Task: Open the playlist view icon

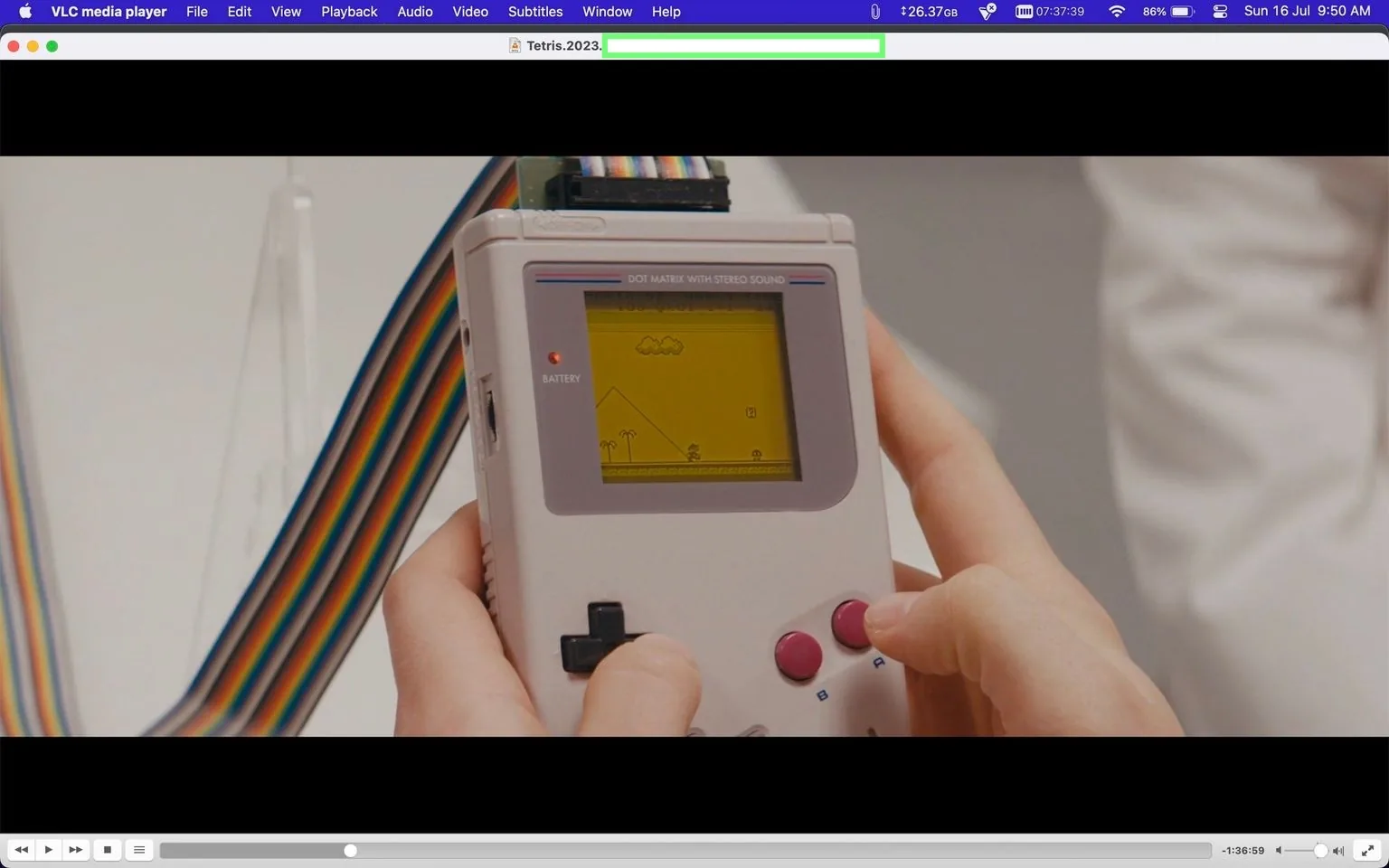Action: [138, 850]
